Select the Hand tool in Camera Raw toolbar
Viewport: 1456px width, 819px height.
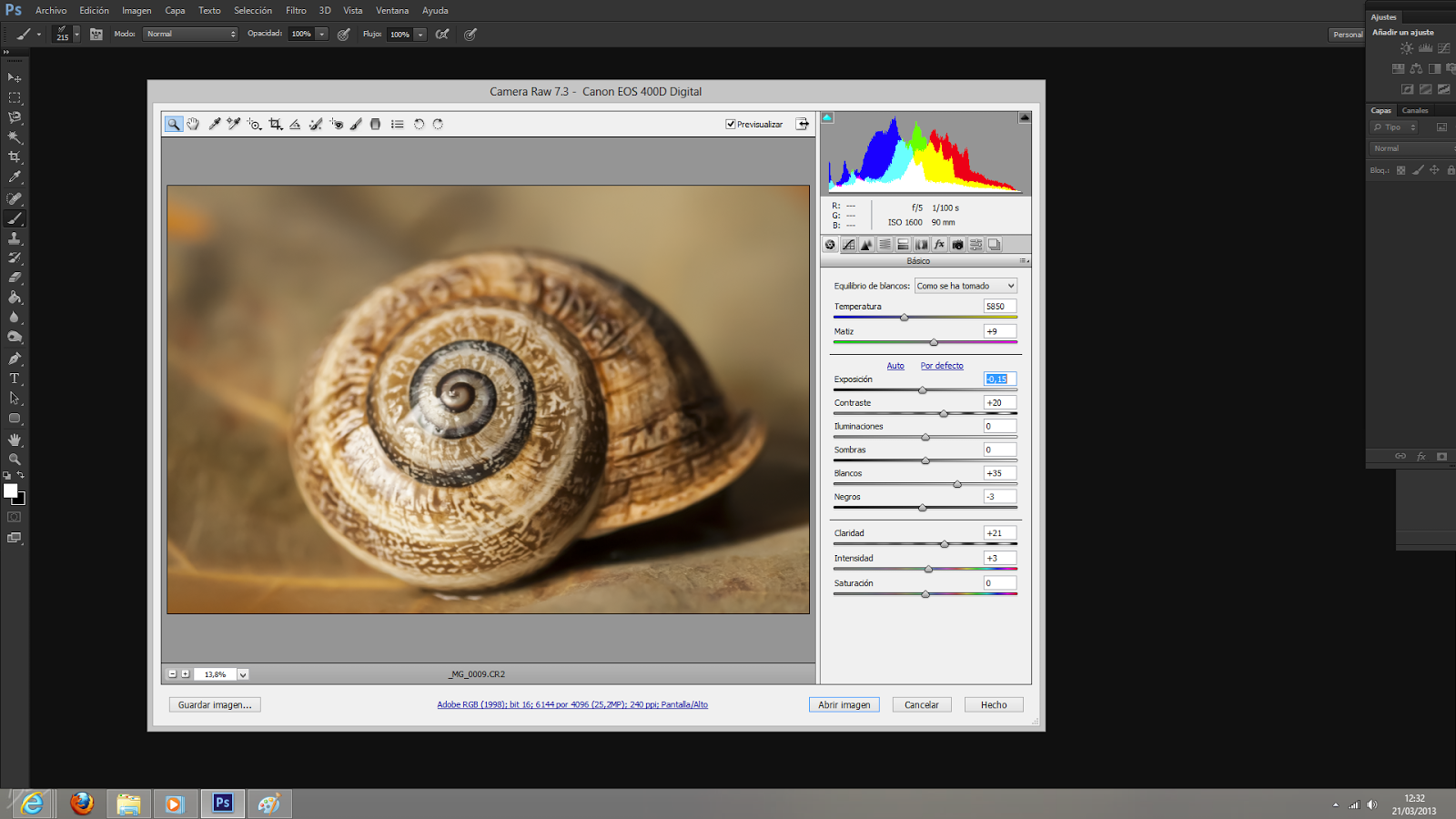click(193, 124)
